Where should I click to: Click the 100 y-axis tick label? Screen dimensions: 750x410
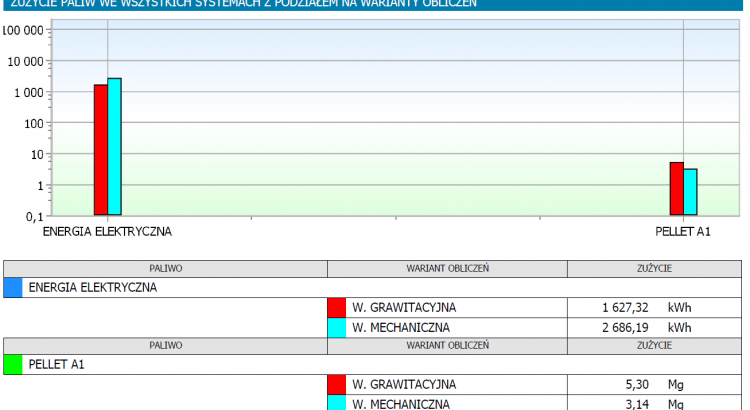(34, 124)
